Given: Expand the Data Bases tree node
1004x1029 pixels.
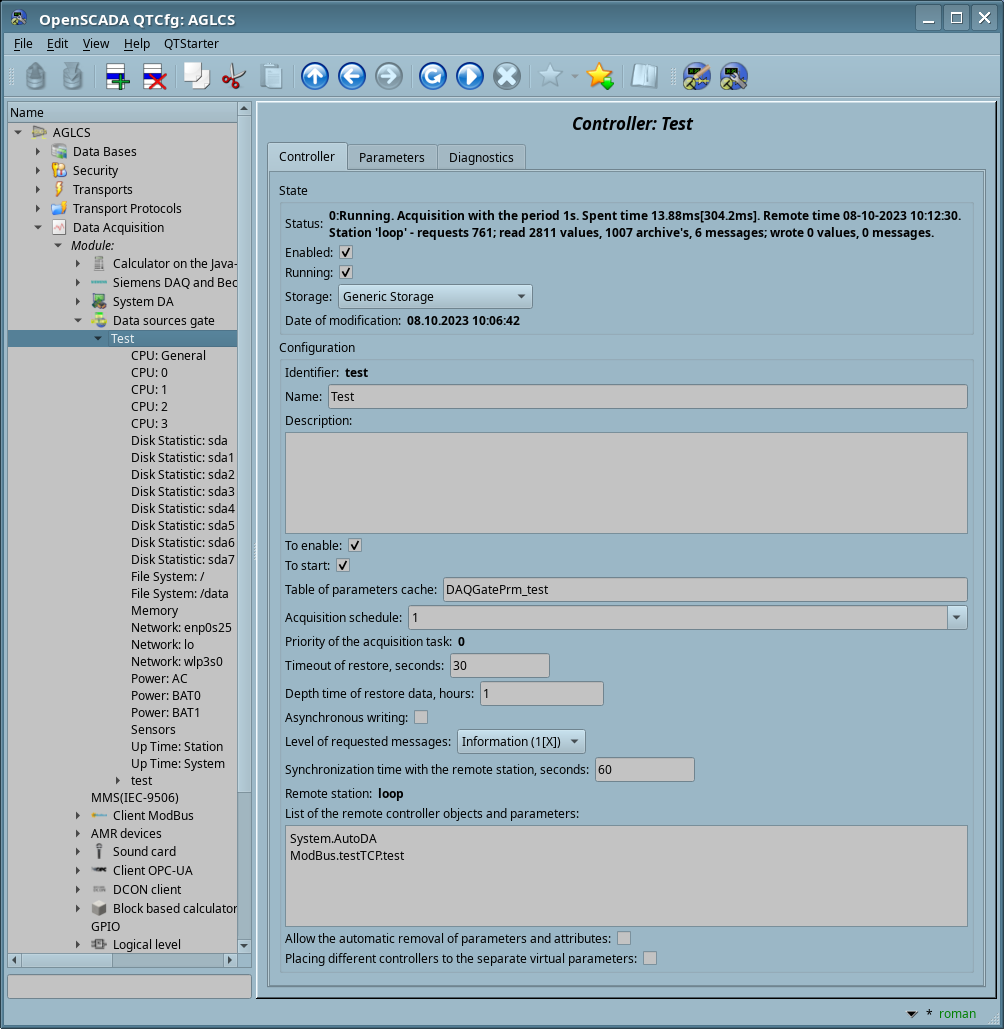Looking at the screenshot, I should [38, 152].
